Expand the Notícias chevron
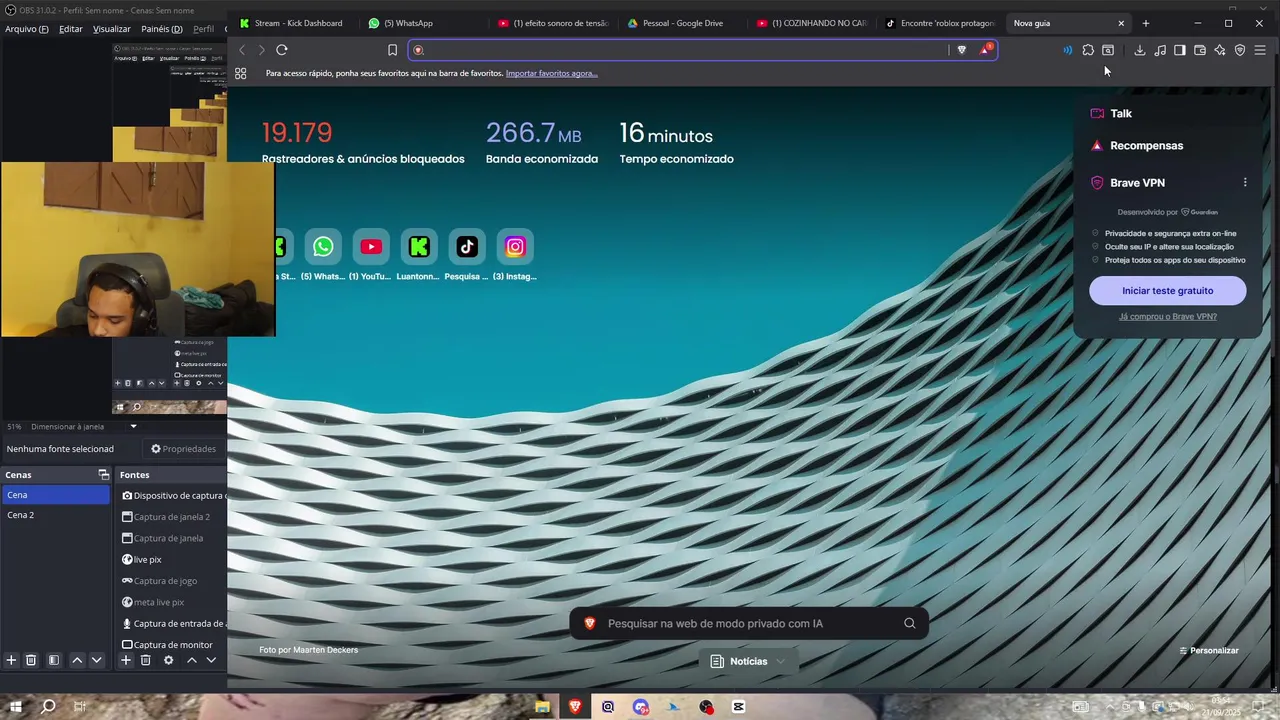Image resolution: width=1280 pixels, height=720 pixels. [x=780, y=661]
